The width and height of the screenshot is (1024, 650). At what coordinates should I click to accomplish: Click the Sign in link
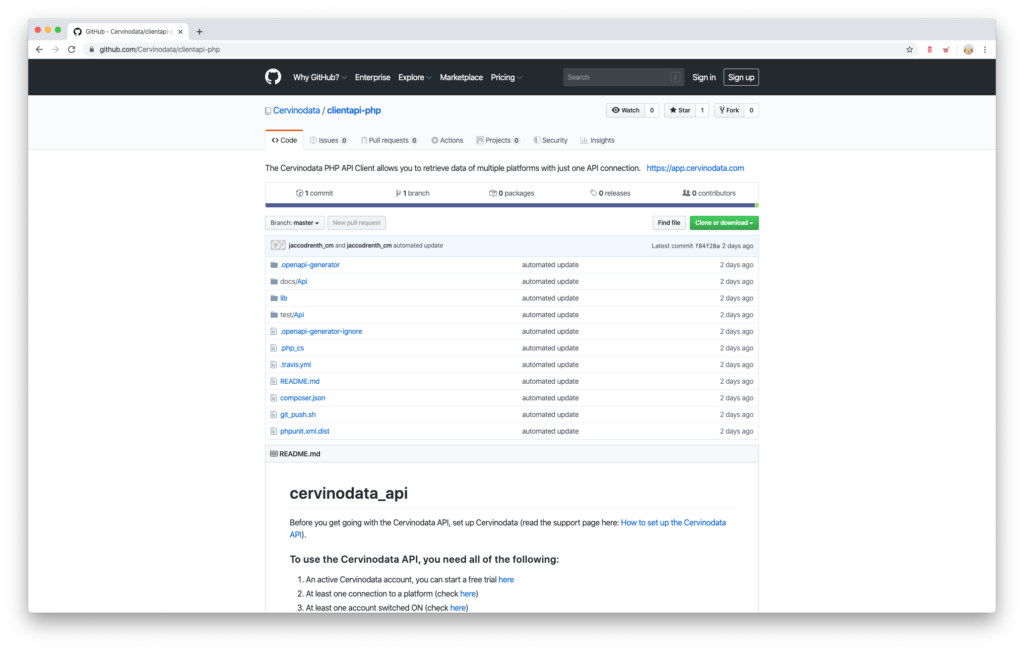coord(703,77)
